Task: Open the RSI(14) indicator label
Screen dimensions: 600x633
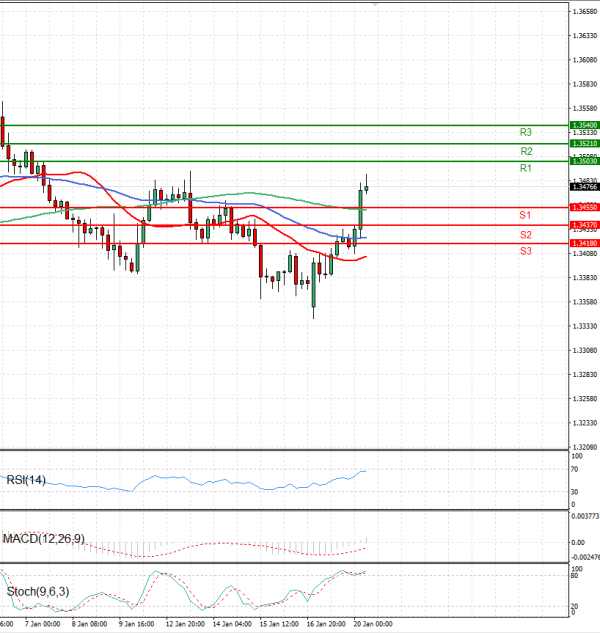Action: click(27, 480)
